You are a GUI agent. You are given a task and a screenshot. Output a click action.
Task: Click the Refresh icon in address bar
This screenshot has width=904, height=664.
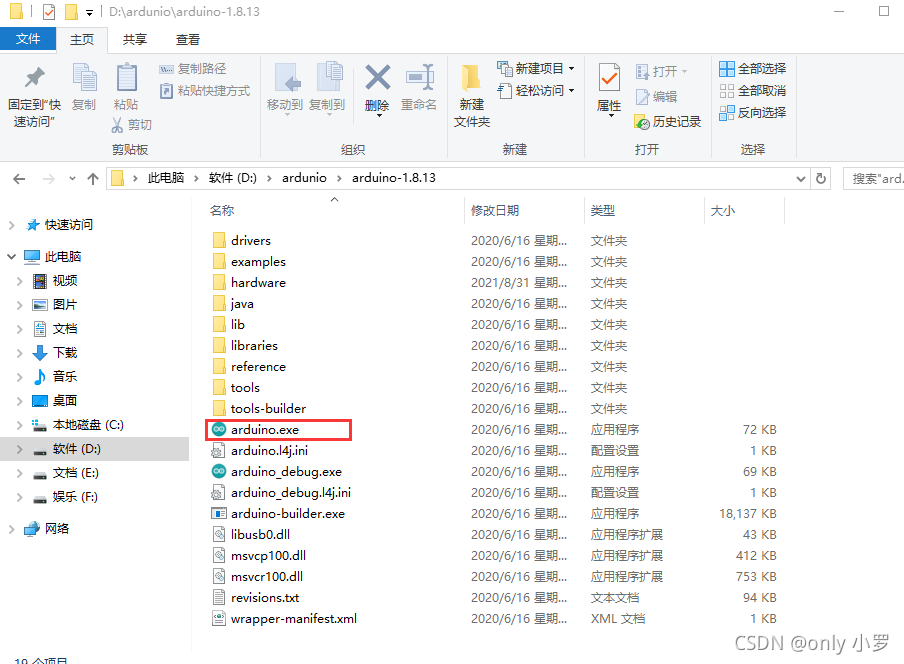[x=820, y=177]
